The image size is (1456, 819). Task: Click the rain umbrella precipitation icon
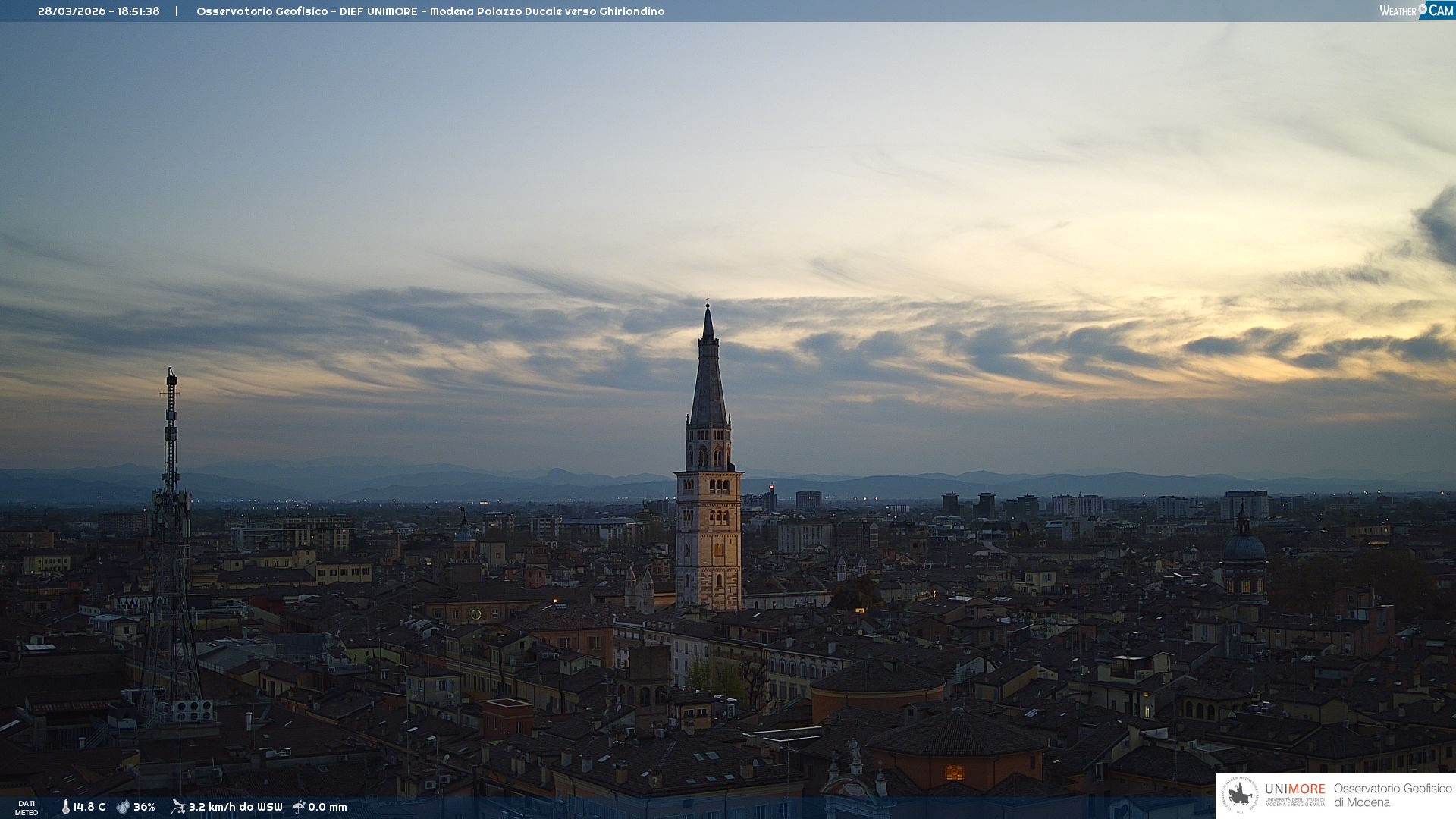(x=299, y=807)
